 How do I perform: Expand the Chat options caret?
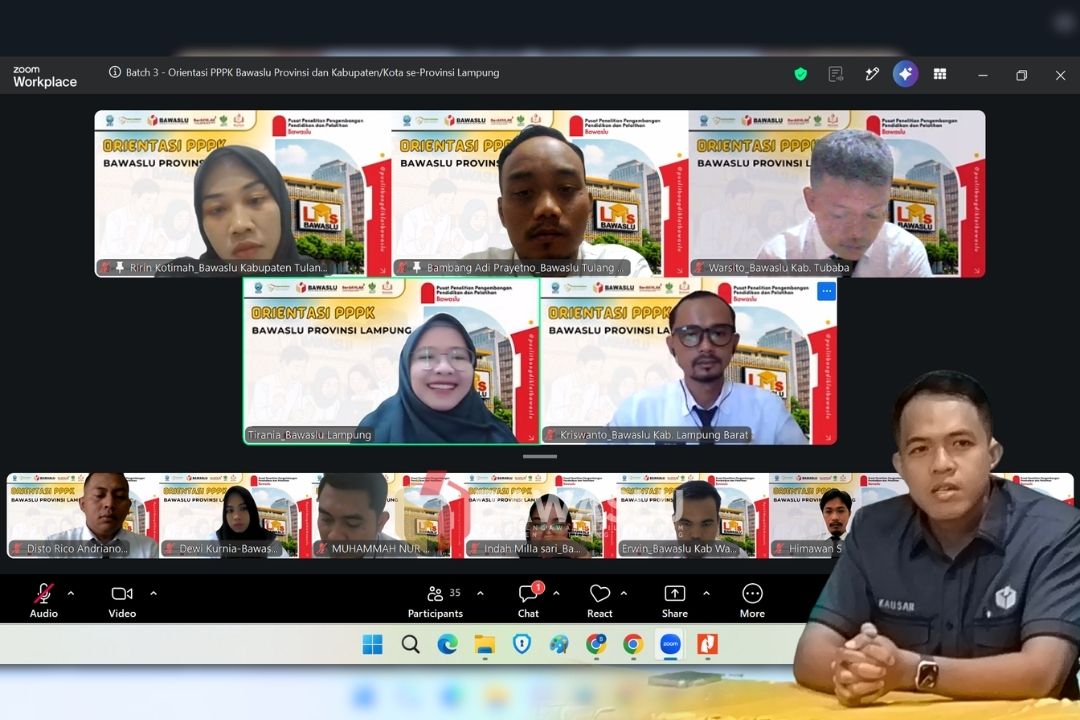tap(556, 593)
